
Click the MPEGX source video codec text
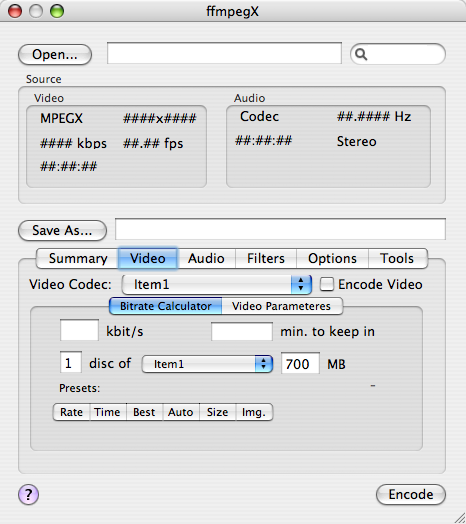coord(62,118)
